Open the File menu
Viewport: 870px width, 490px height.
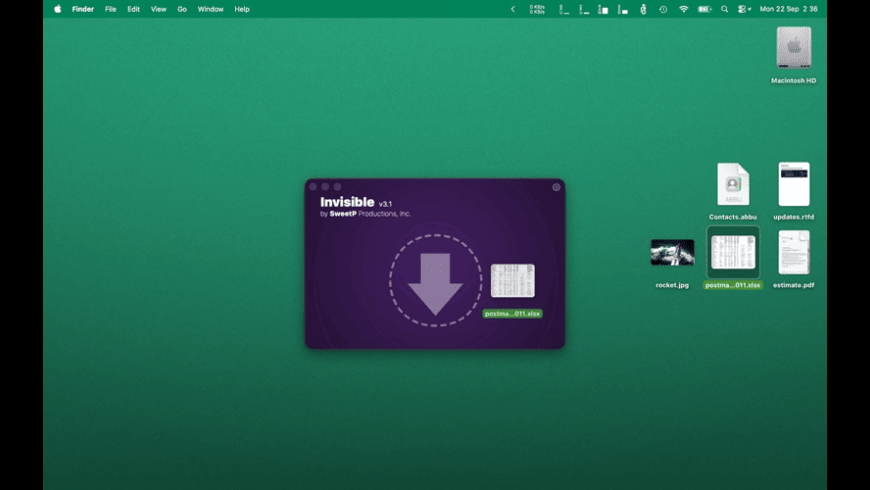(110, 9)
